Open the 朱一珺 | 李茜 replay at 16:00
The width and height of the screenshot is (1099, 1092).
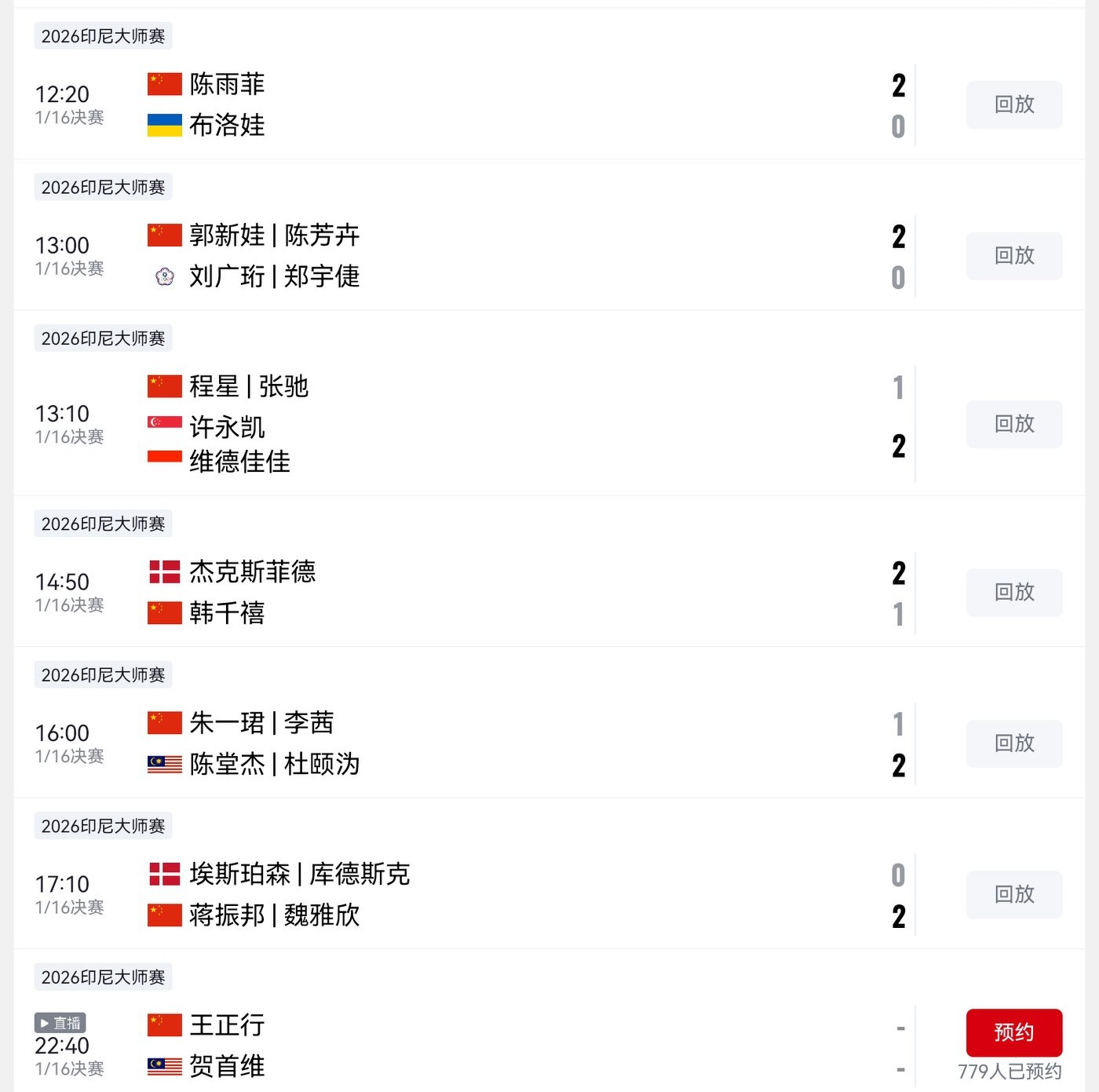coord(1013,743)
